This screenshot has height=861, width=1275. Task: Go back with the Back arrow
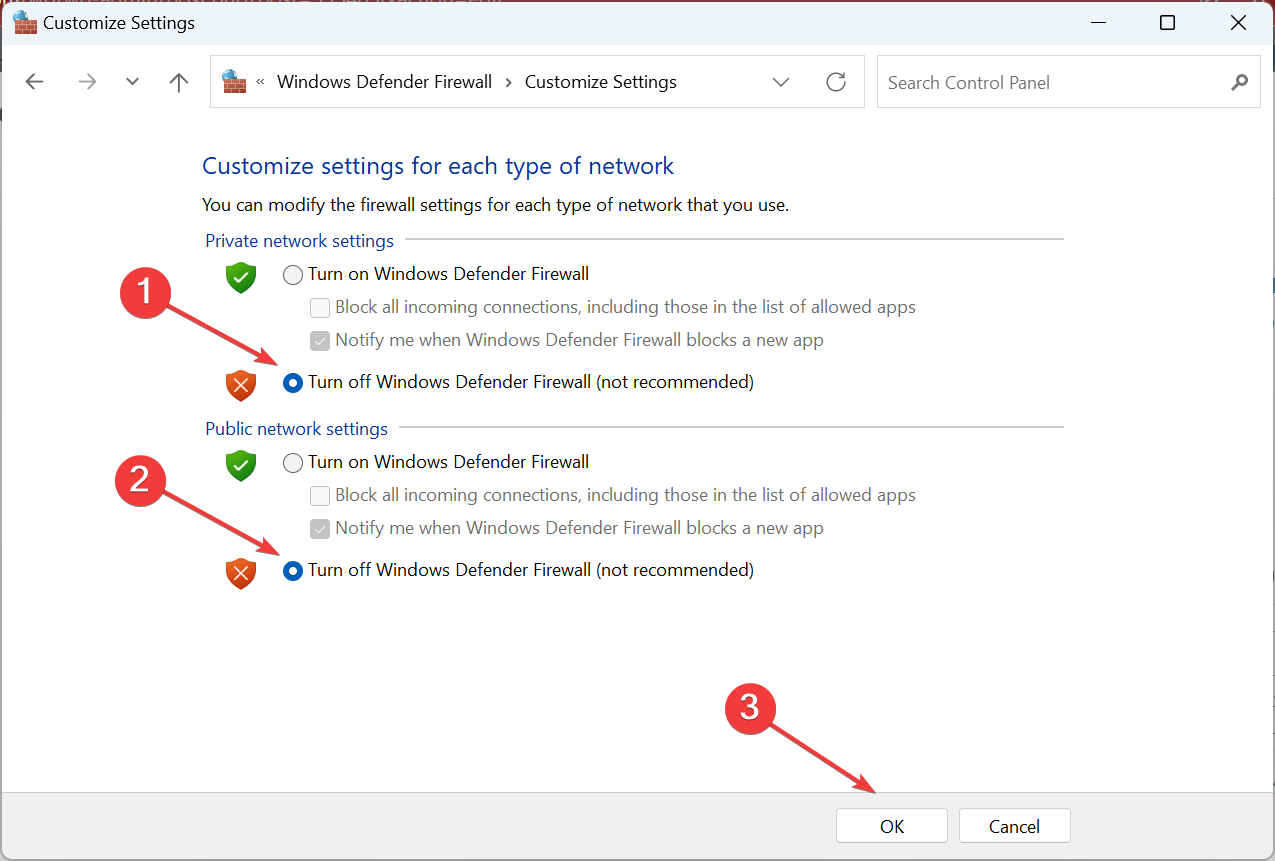point(35,82)
